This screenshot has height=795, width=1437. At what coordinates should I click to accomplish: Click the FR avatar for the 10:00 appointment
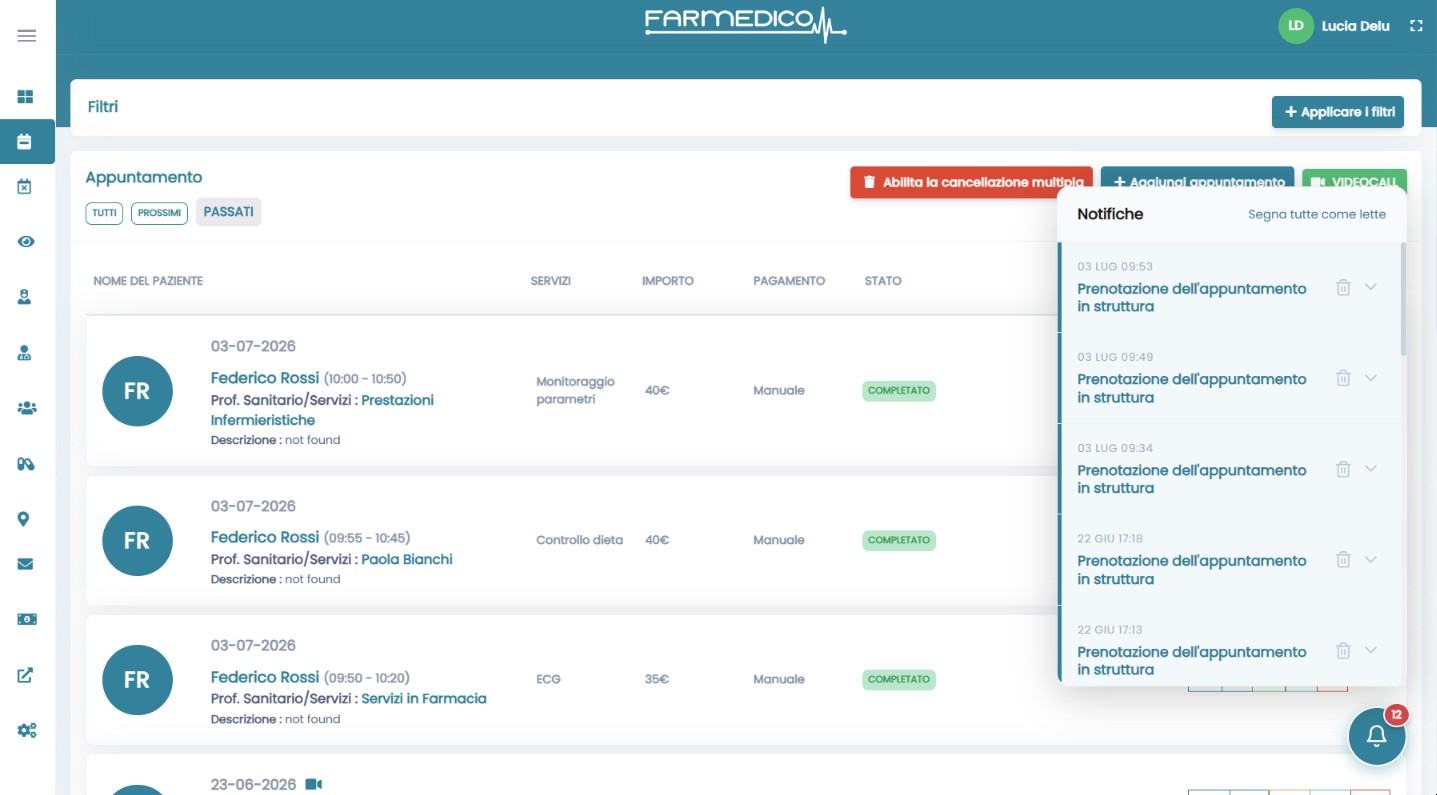(x=137, y=391)
